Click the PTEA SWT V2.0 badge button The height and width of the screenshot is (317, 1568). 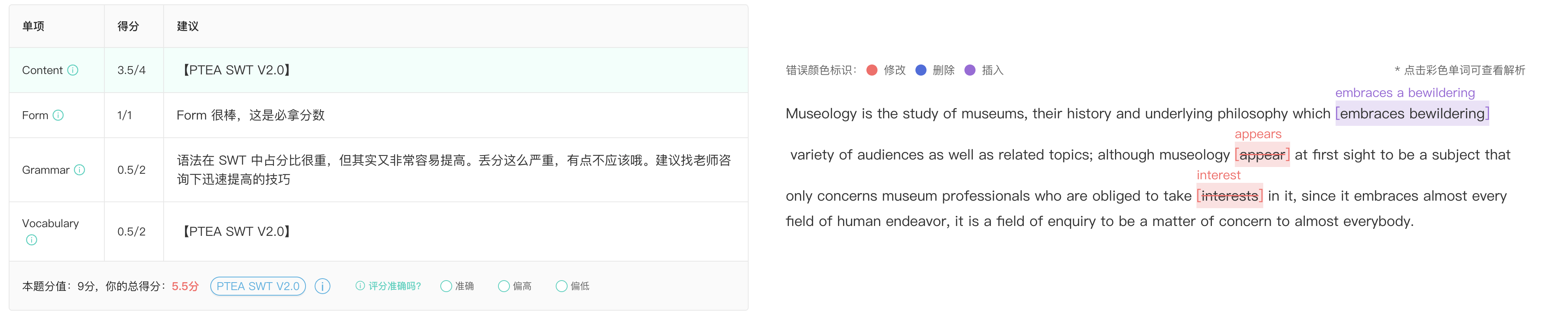pos(258,286)
